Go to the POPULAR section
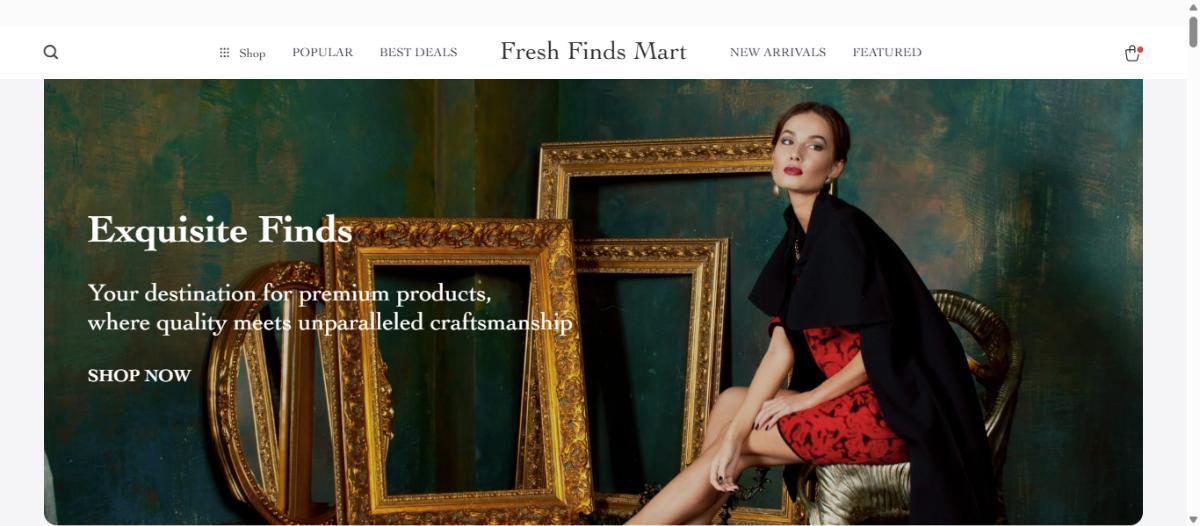 point(322,52)
